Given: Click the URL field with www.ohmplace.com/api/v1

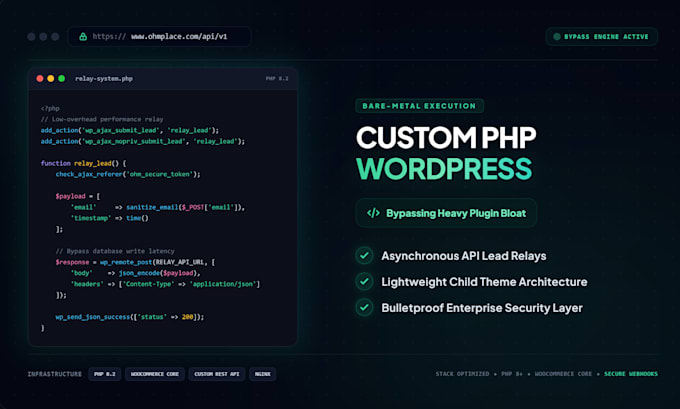Looking at the screenshot, I should pos(159,36).
